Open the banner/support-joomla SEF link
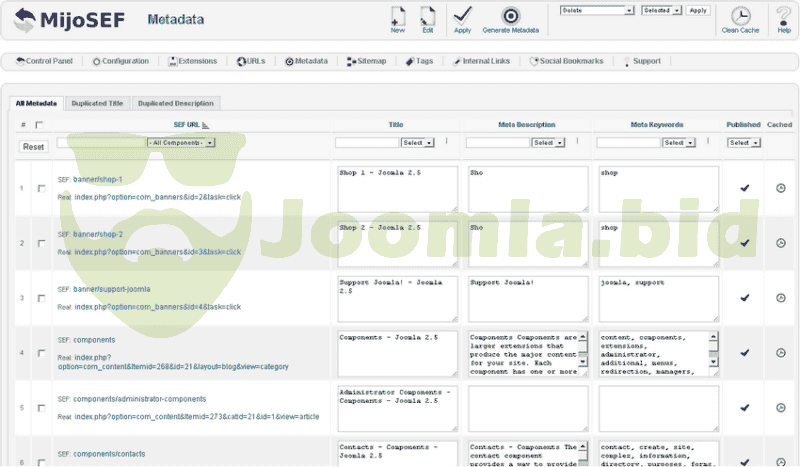The height and width of the screenshot is (467, 800). (111, 289)
